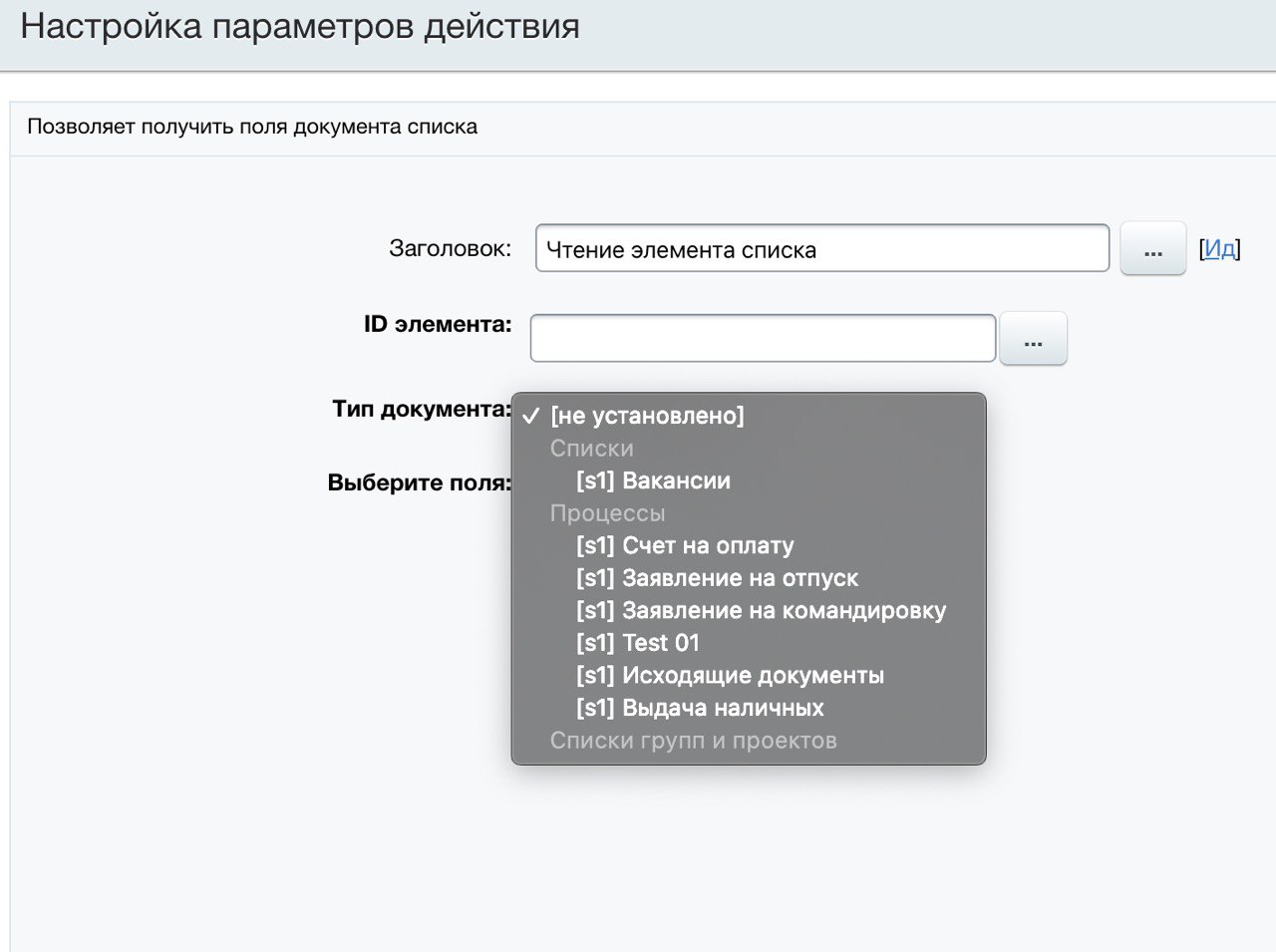Click the Списки group header
1276x952 pixels.
coord(591,449)
